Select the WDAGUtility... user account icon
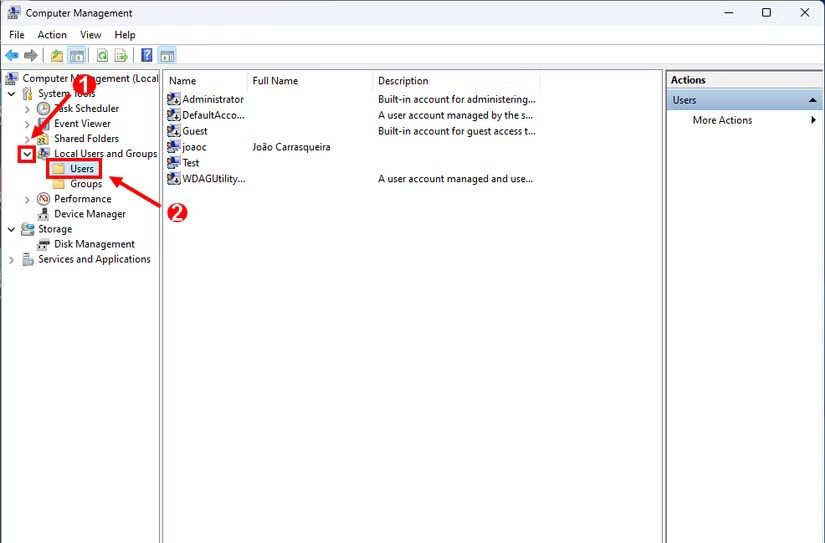The image size is (825, 543). point(174,178)
